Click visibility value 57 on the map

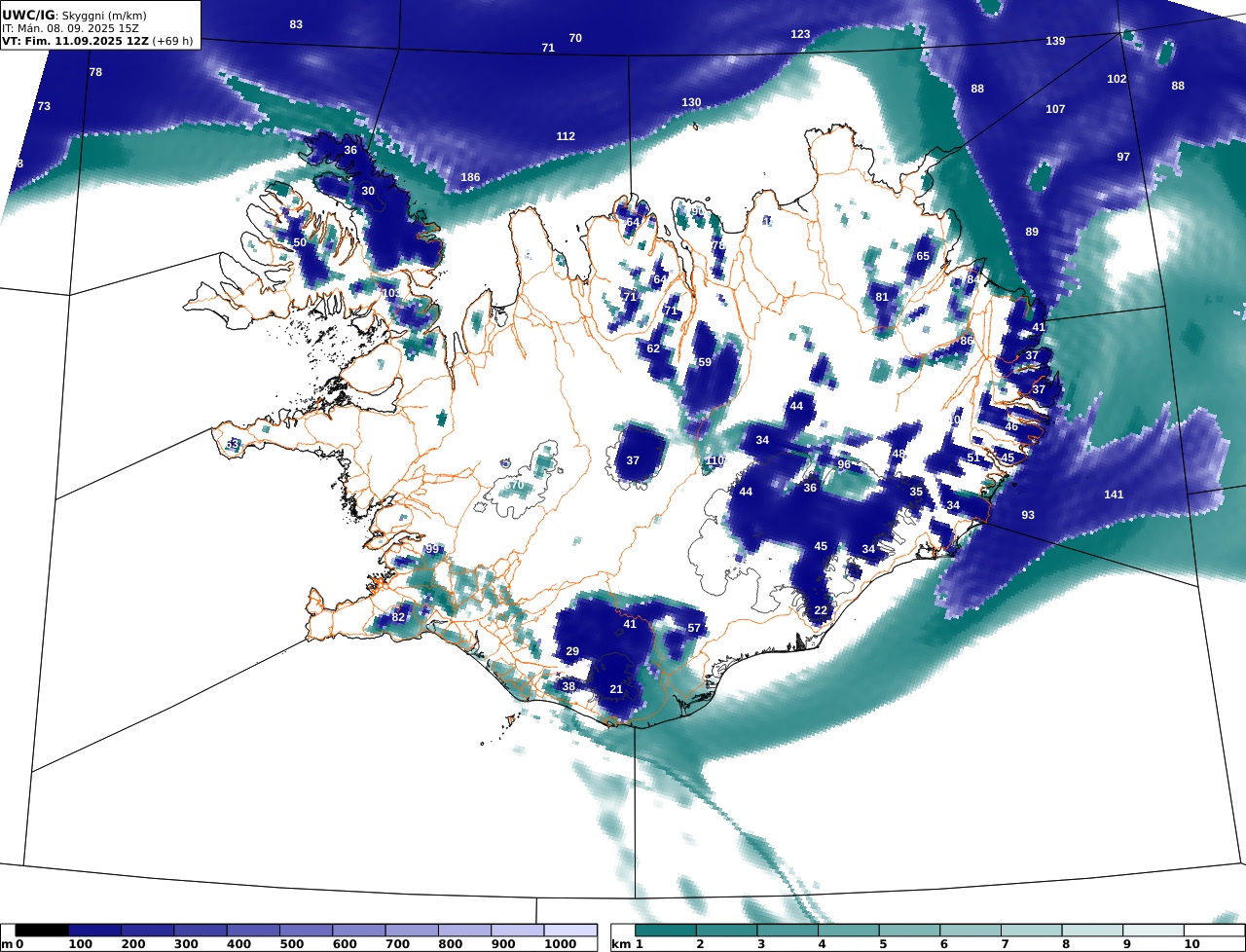[x=694, y=628]
